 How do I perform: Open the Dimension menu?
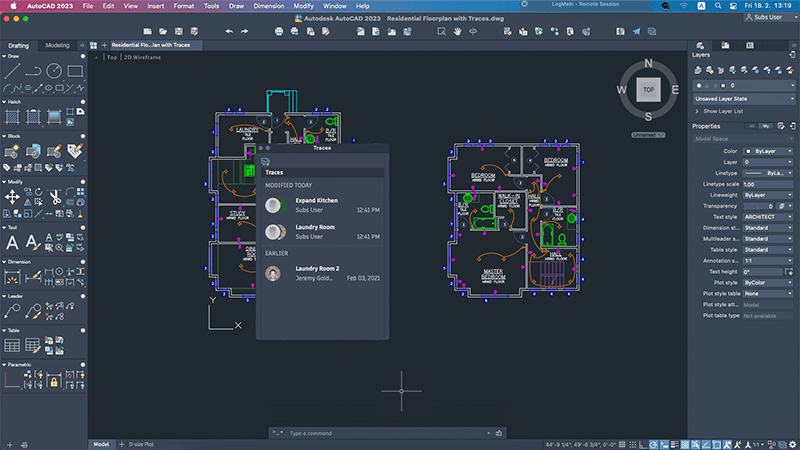(x=268, y=6)
